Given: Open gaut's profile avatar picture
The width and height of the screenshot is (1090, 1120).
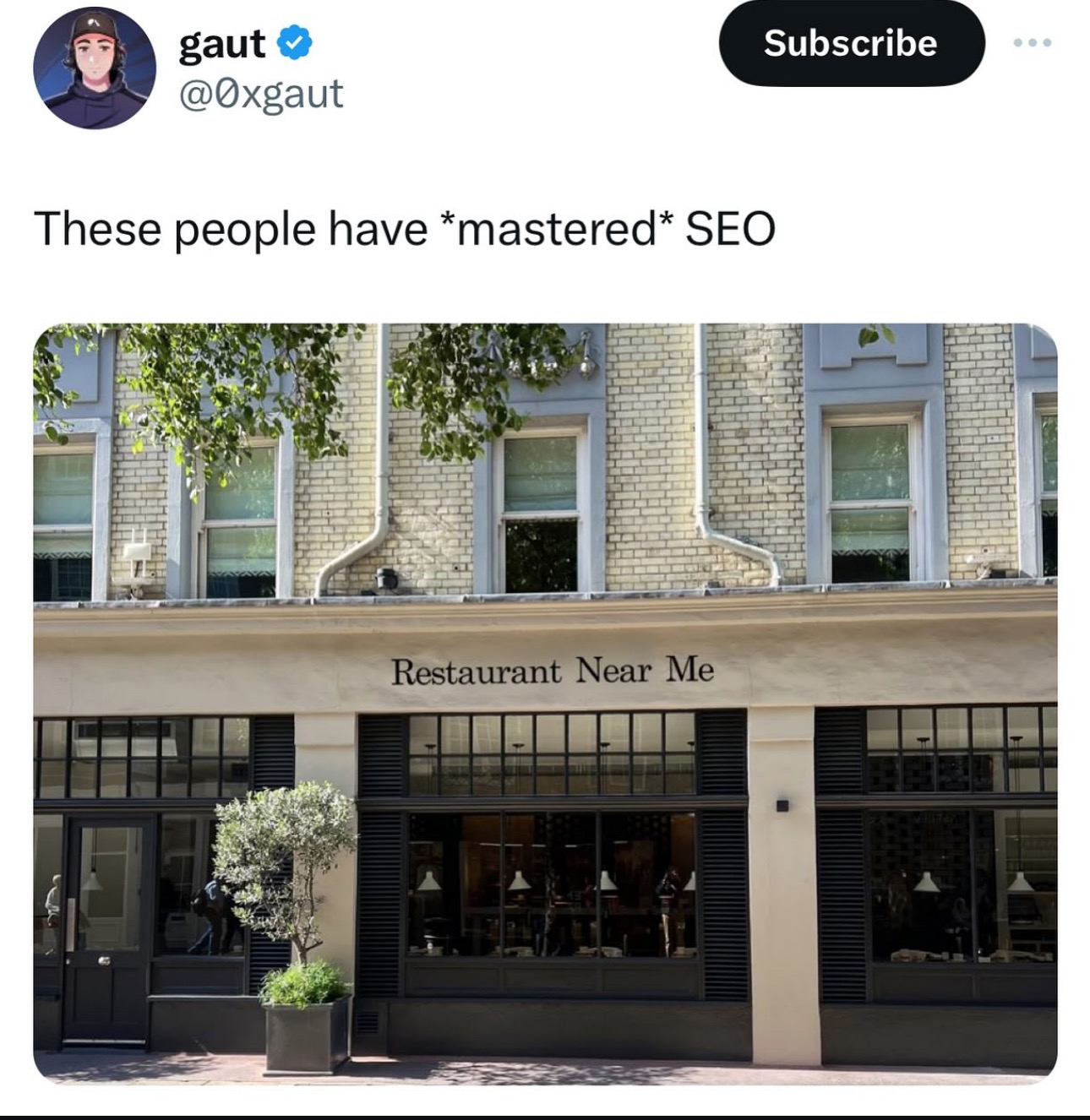Looking at the screenshot, I should pos(95,68).
